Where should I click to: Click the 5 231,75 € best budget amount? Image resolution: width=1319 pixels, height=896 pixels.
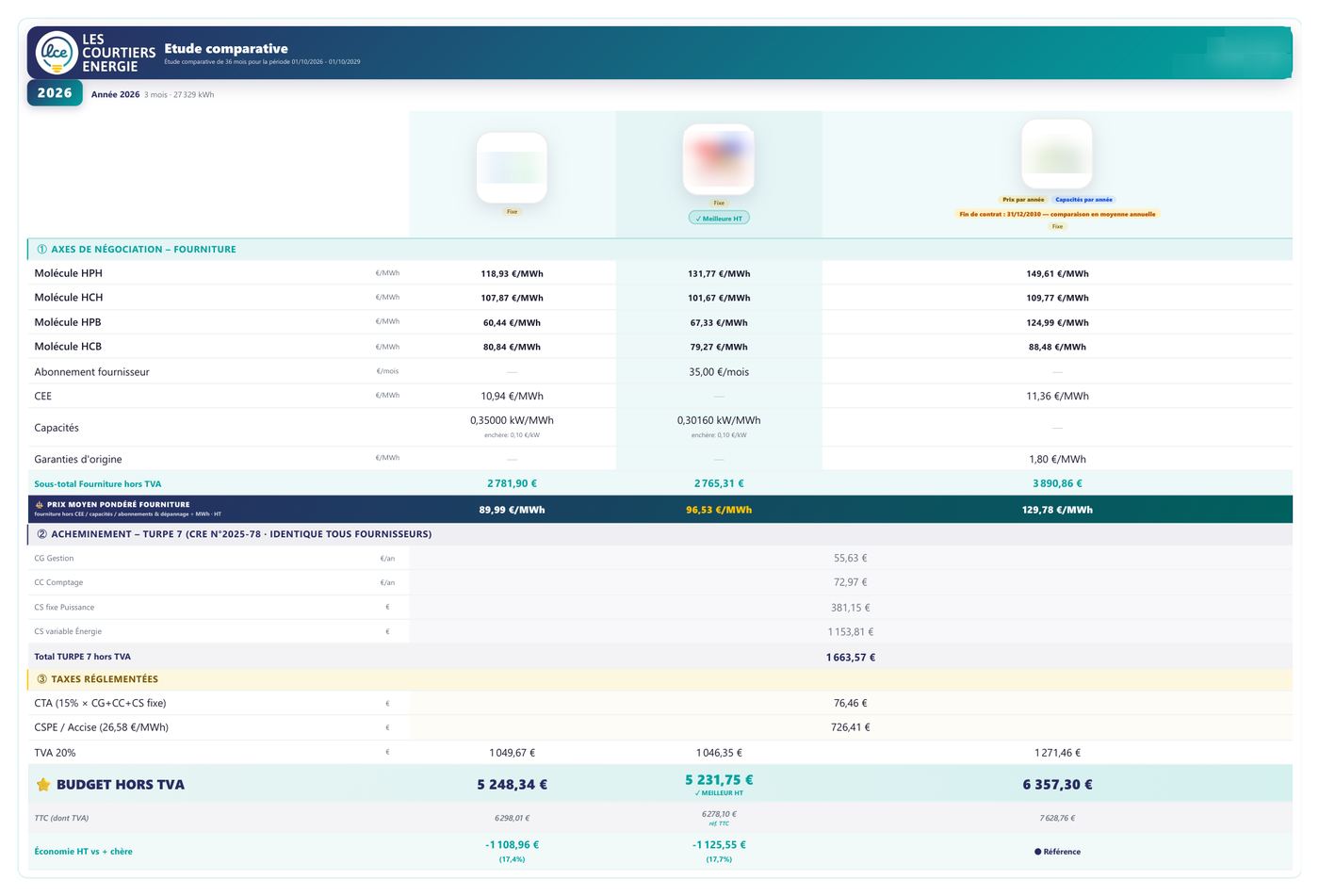point(719,780)
